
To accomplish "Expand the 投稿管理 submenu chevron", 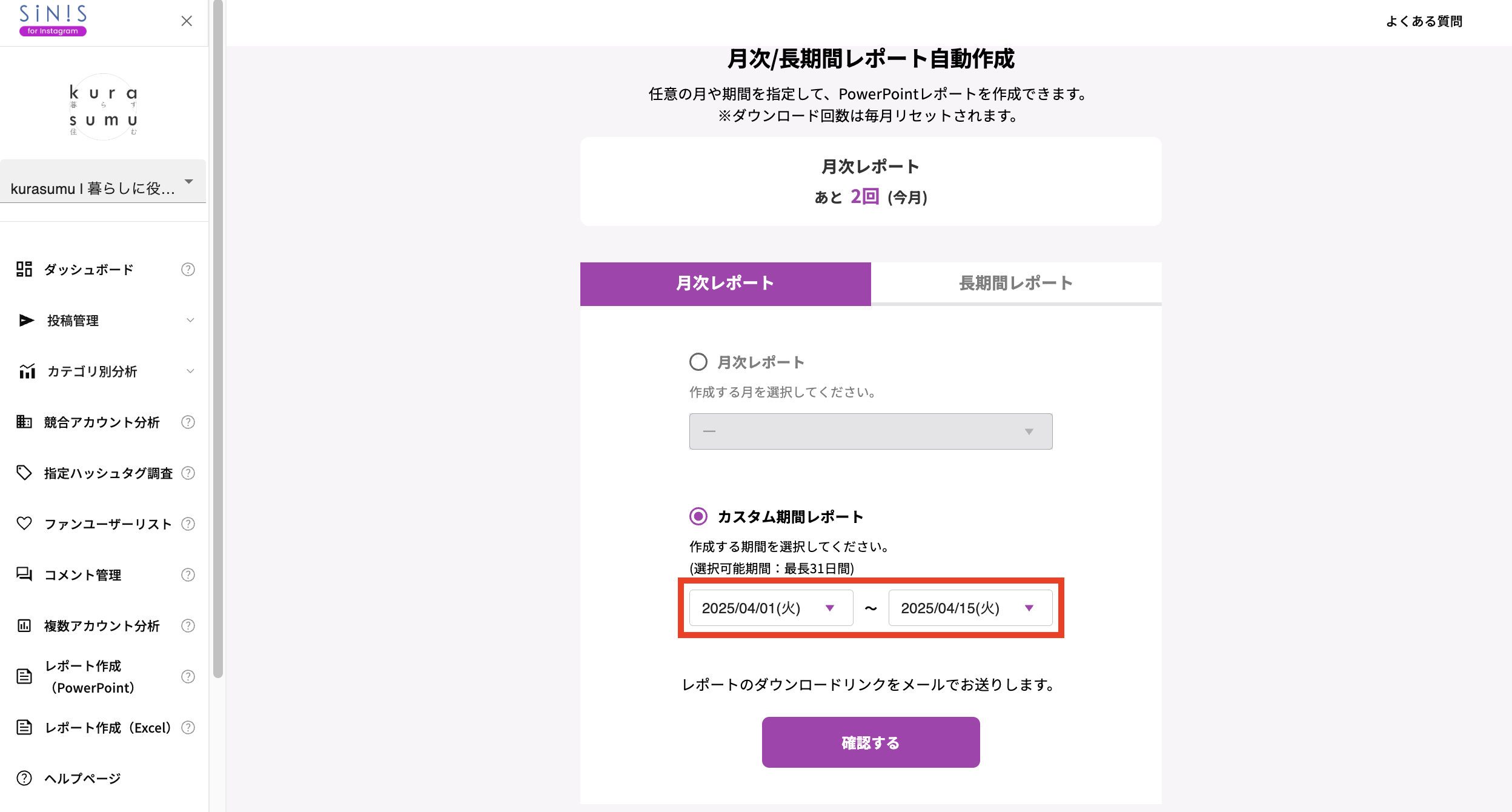I will coord(190,320).
